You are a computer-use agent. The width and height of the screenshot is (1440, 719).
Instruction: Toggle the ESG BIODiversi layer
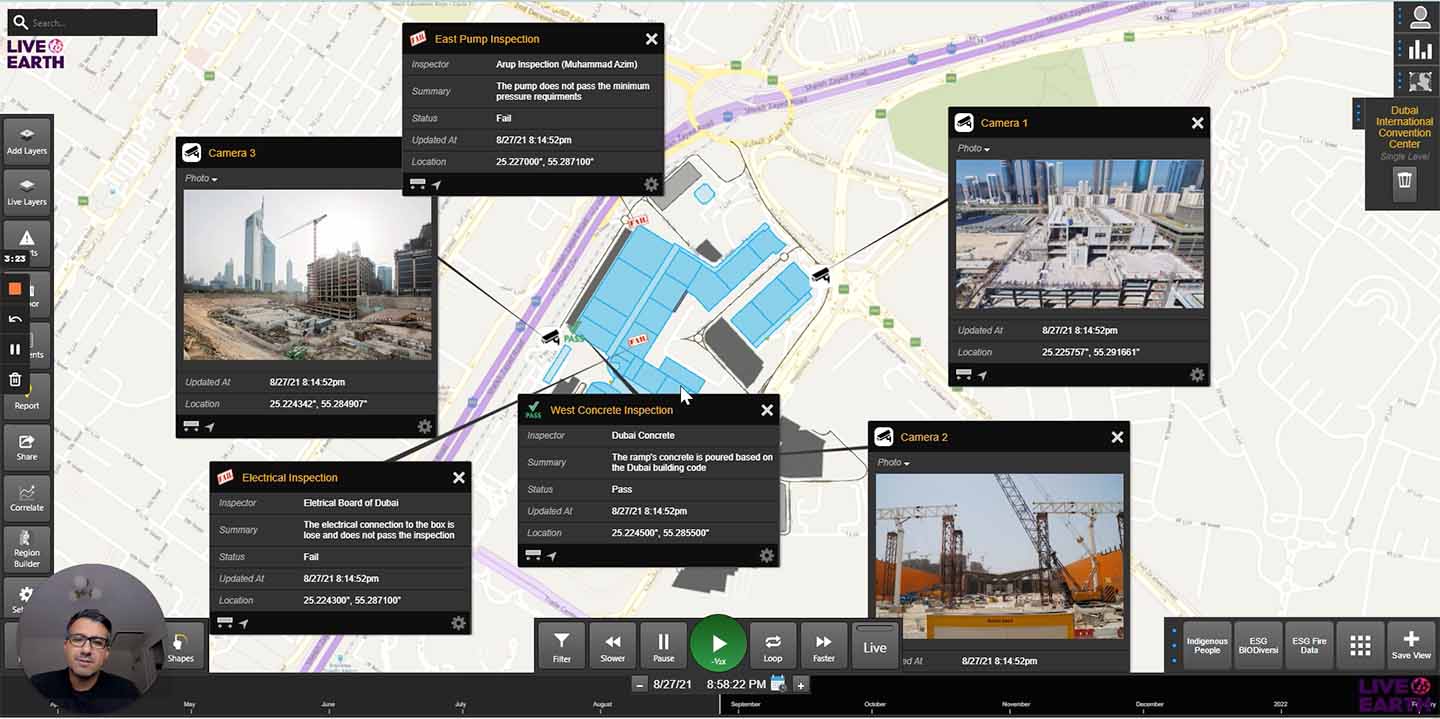1258,646
